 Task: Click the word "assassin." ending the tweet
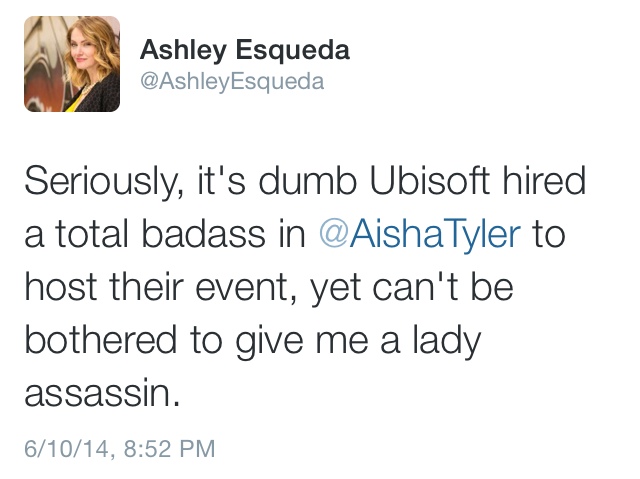click(x=100, y=394)
